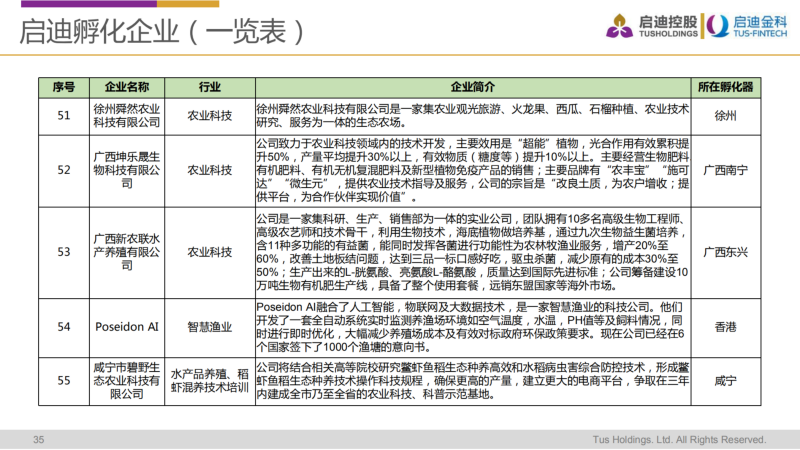Click company name Poseidon AI
Screen dimensions: 800x450
[x=127, y=327]
